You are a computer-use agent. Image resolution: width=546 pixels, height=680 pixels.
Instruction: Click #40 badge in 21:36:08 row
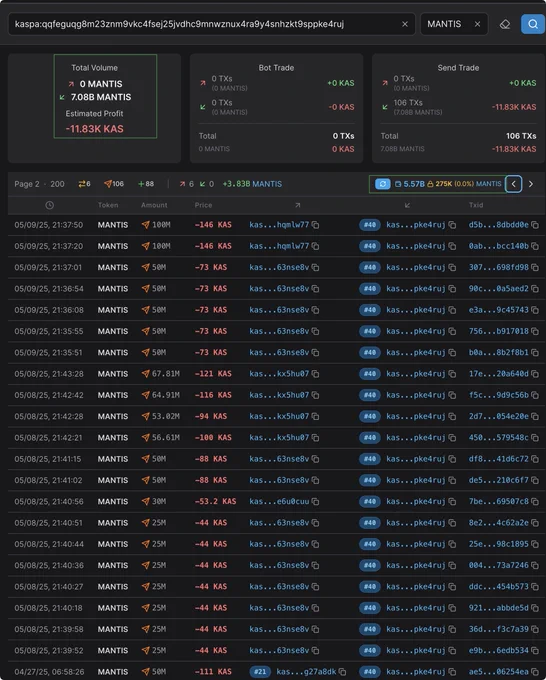tap(369, 310)
